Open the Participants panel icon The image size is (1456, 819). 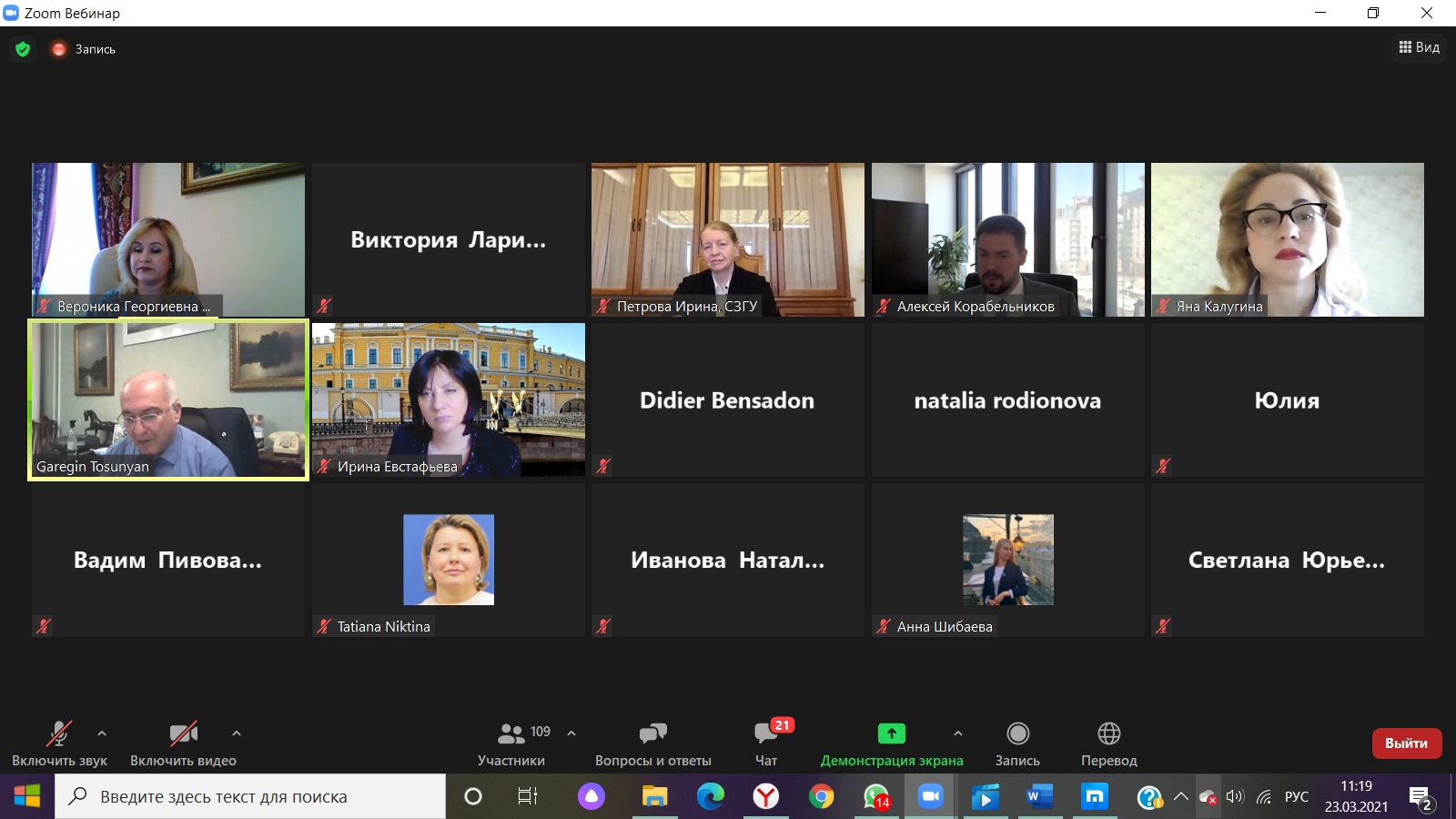[511, 734]
